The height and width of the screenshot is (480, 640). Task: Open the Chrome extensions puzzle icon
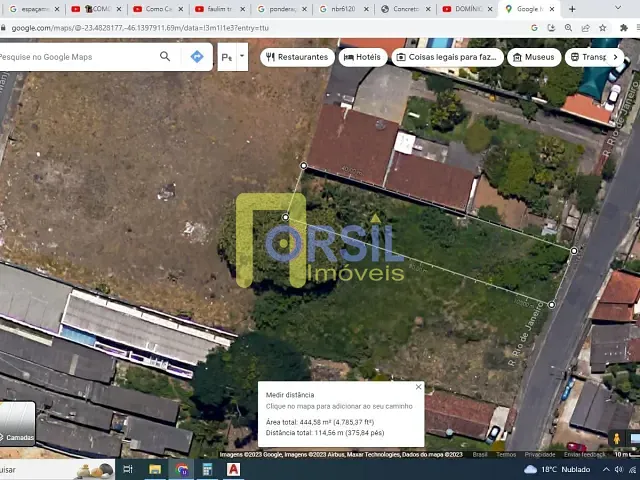coord(623,28)
